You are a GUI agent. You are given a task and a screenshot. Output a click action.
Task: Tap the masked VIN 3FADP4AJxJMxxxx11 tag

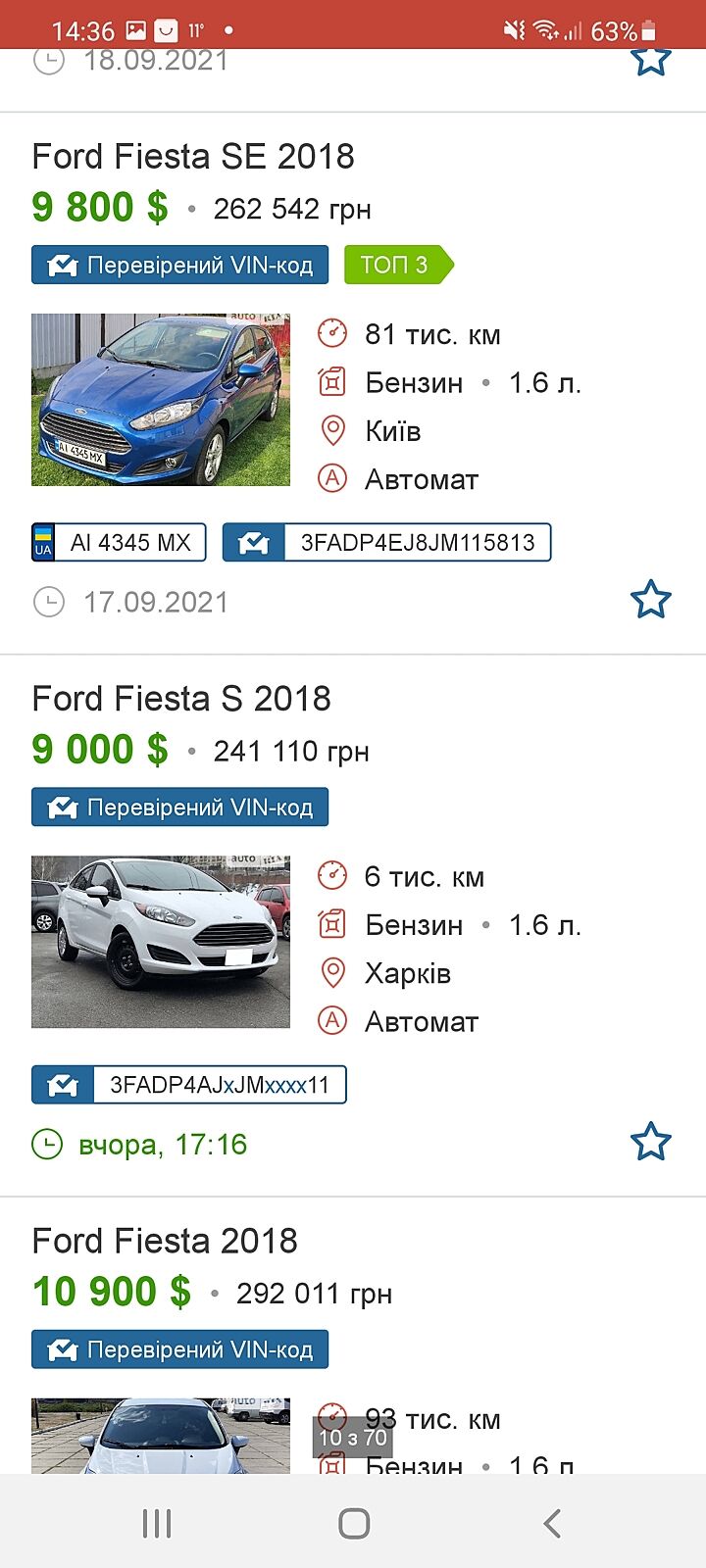tap(189, 1085)
